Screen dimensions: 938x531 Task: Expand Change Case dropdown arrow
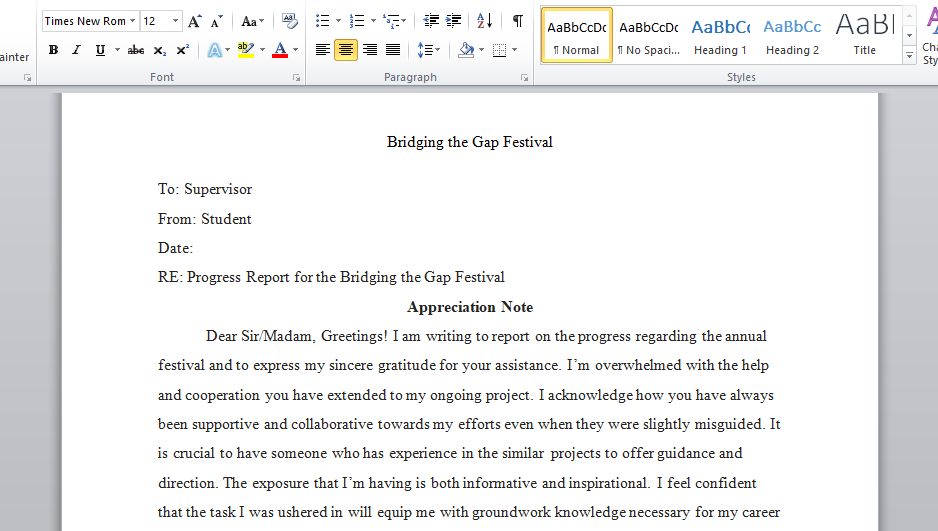click(261, 22)
